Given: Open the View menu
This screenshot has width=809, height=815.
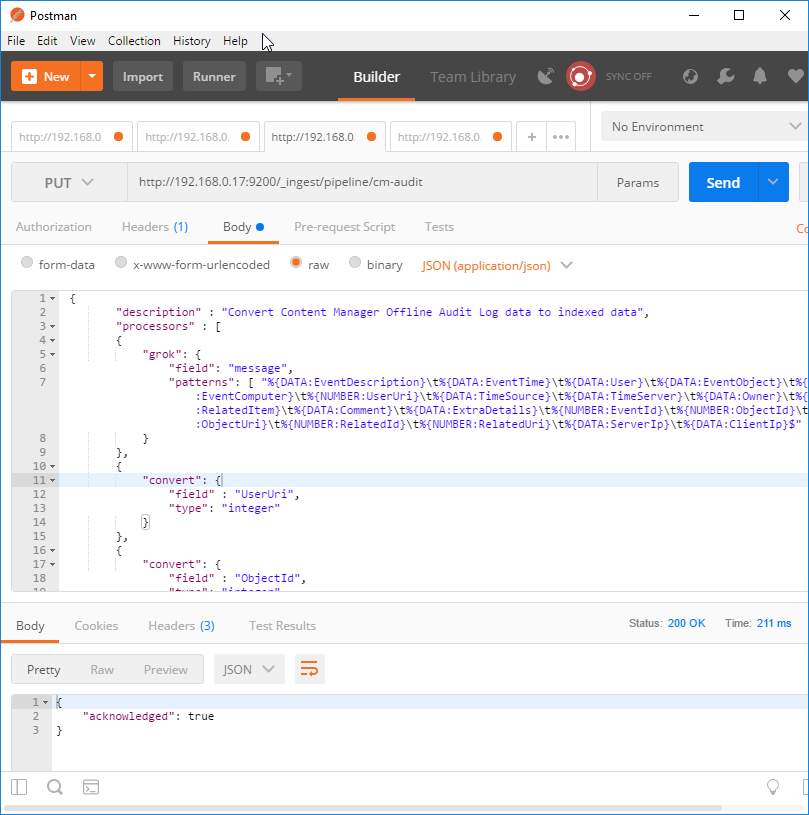Looking at the screenshot, I should coord(83,41).
